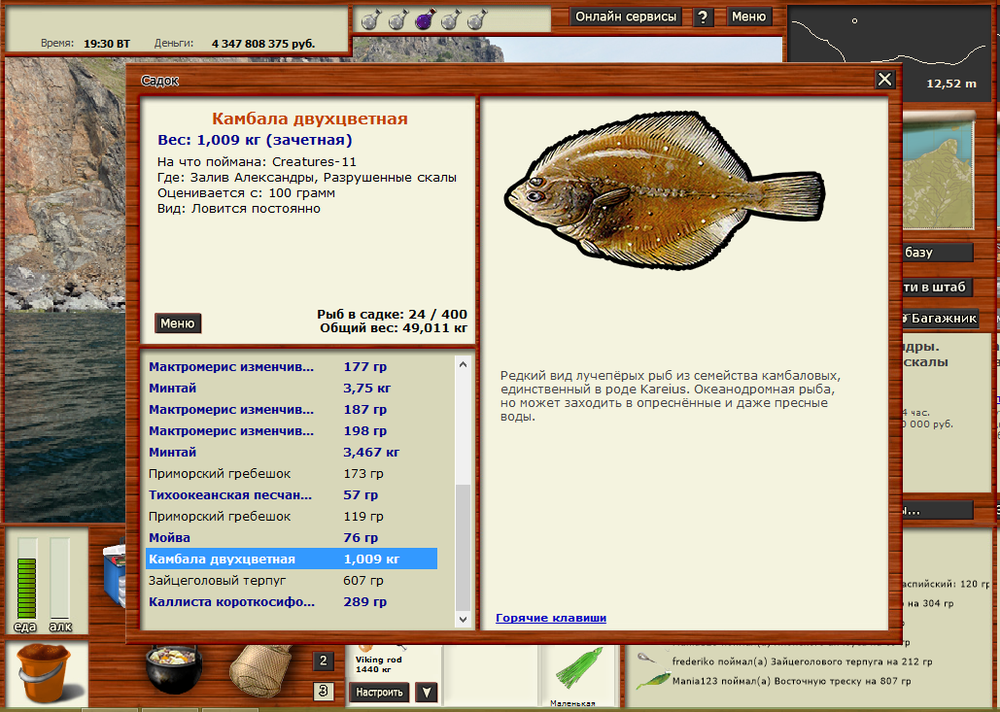
Task: Open the Горячие клавиши link
Action: (551, 618)
